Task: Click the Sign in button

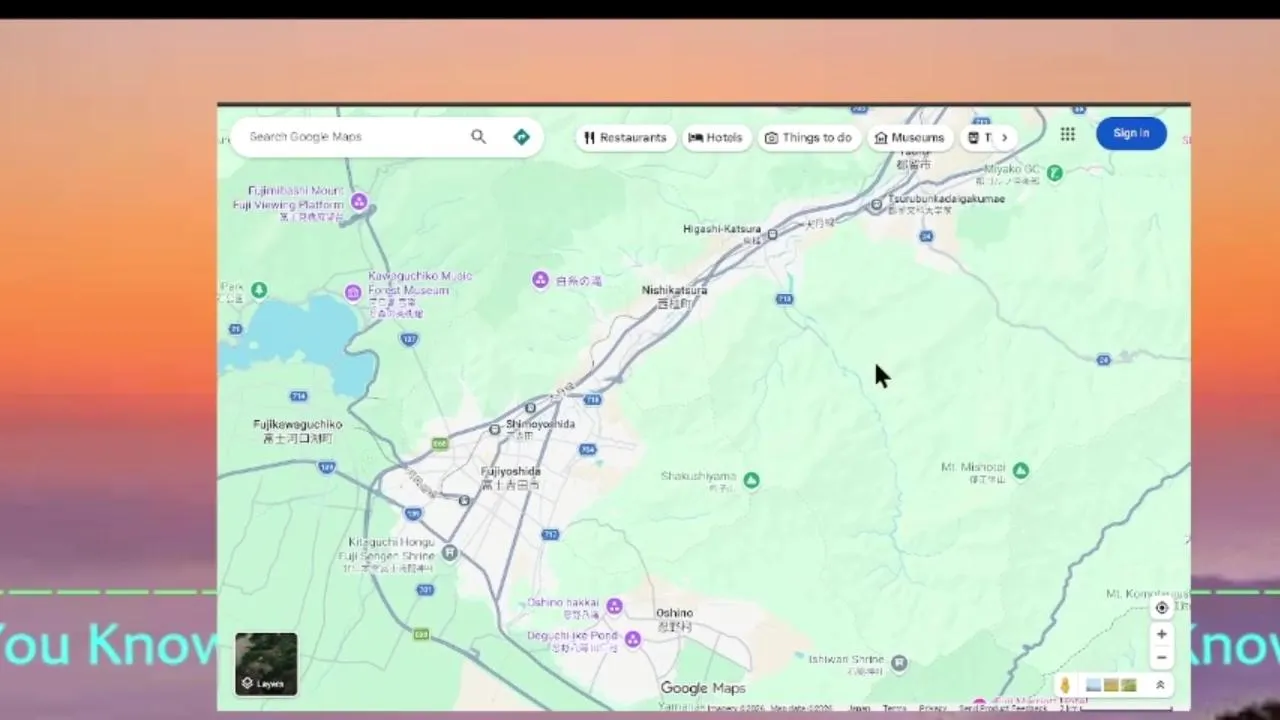Action: pyautogui.click(x=1131, y=133)
